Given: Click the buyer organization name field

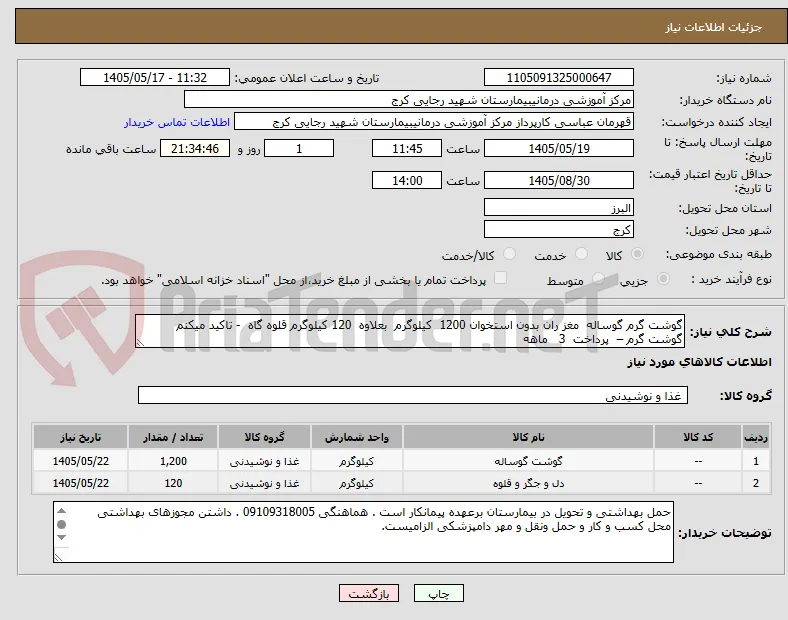Looking at the screenshot, I should click(x=409, y=99).
